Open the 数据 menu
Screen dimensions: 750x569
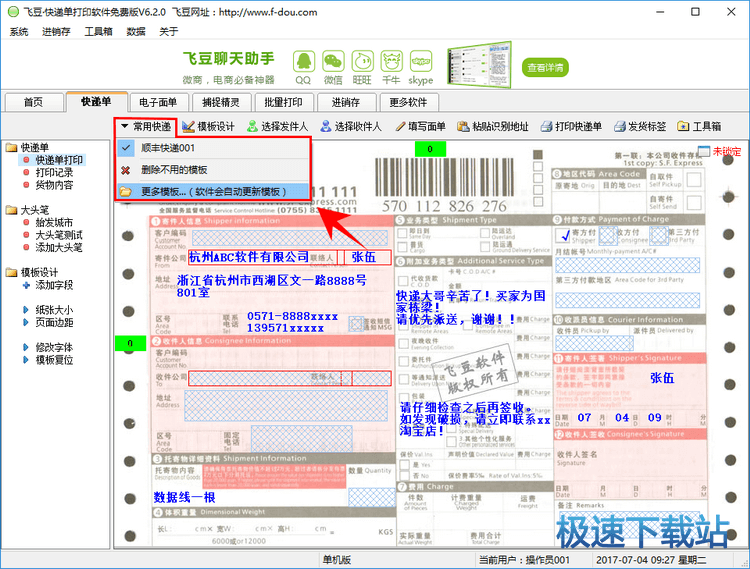point(136,32)
